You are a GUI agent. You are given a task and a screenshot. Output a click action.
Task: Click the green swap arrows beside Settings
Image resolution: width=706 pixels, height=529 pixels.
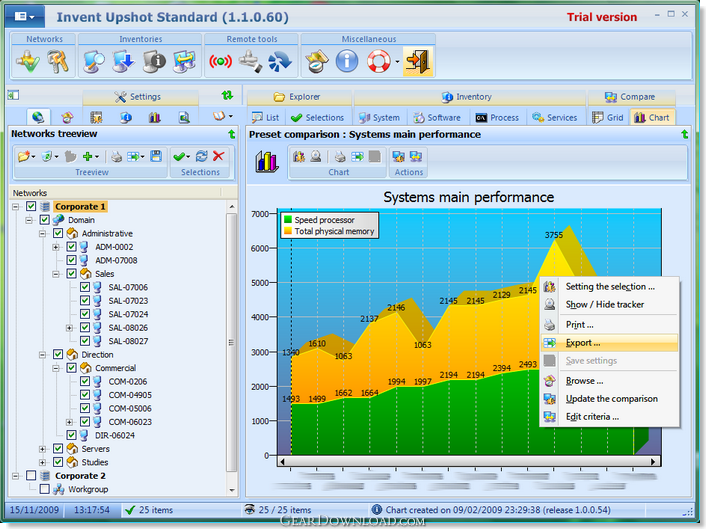point(227,95)
